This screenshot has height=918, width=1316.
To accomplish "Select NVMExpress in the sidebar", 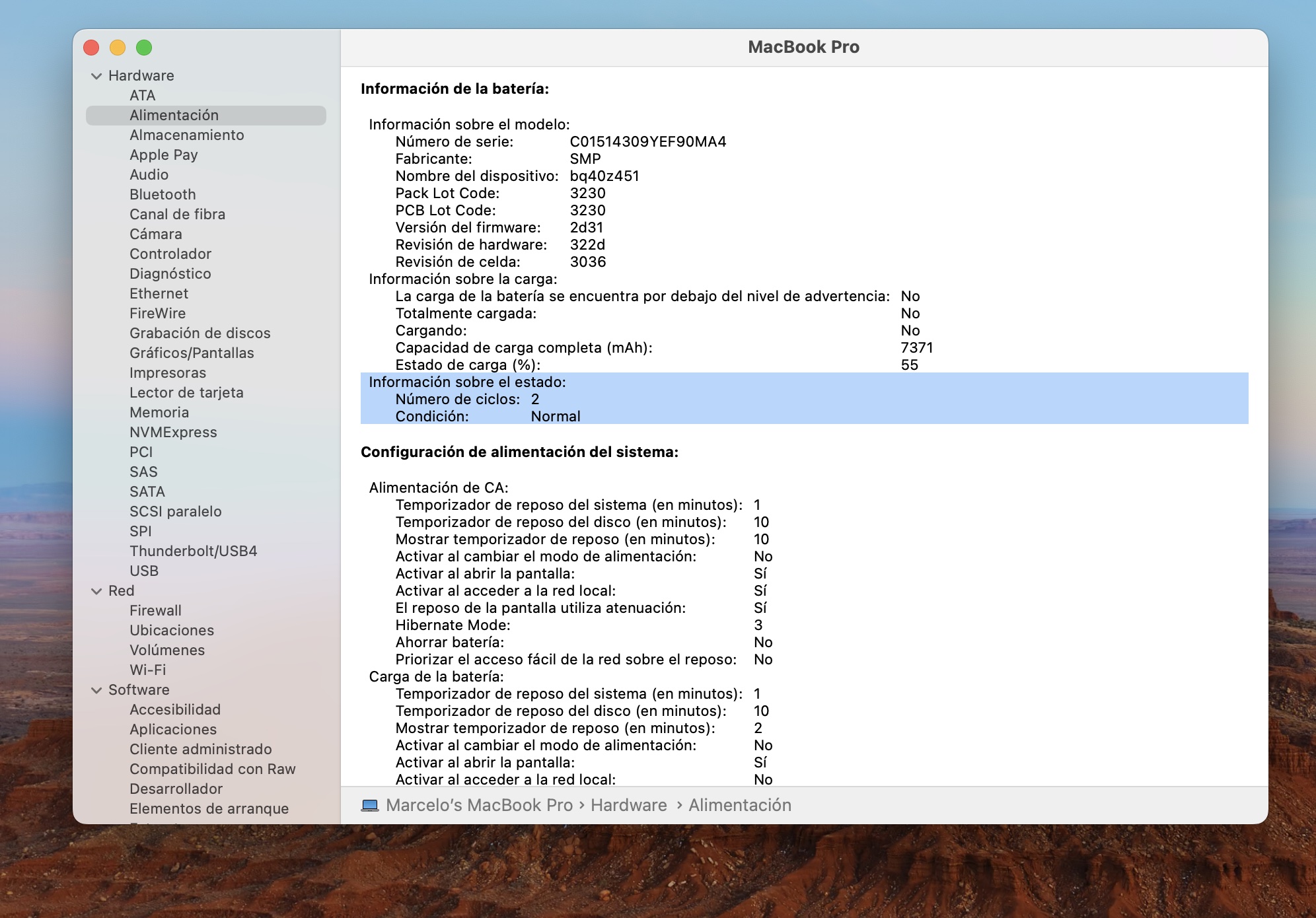I will click(173, 432).
